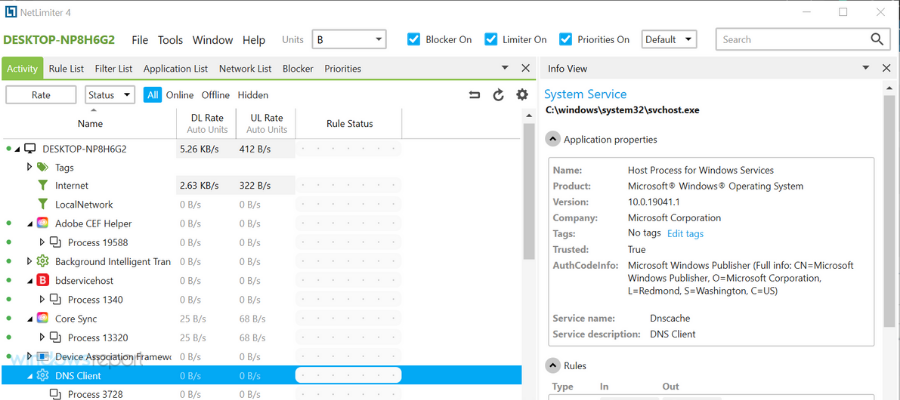Image resolution: width=900 pixels, height=400 pixels.
Task: Open the Window menu
Action: [x=212, y=40]
